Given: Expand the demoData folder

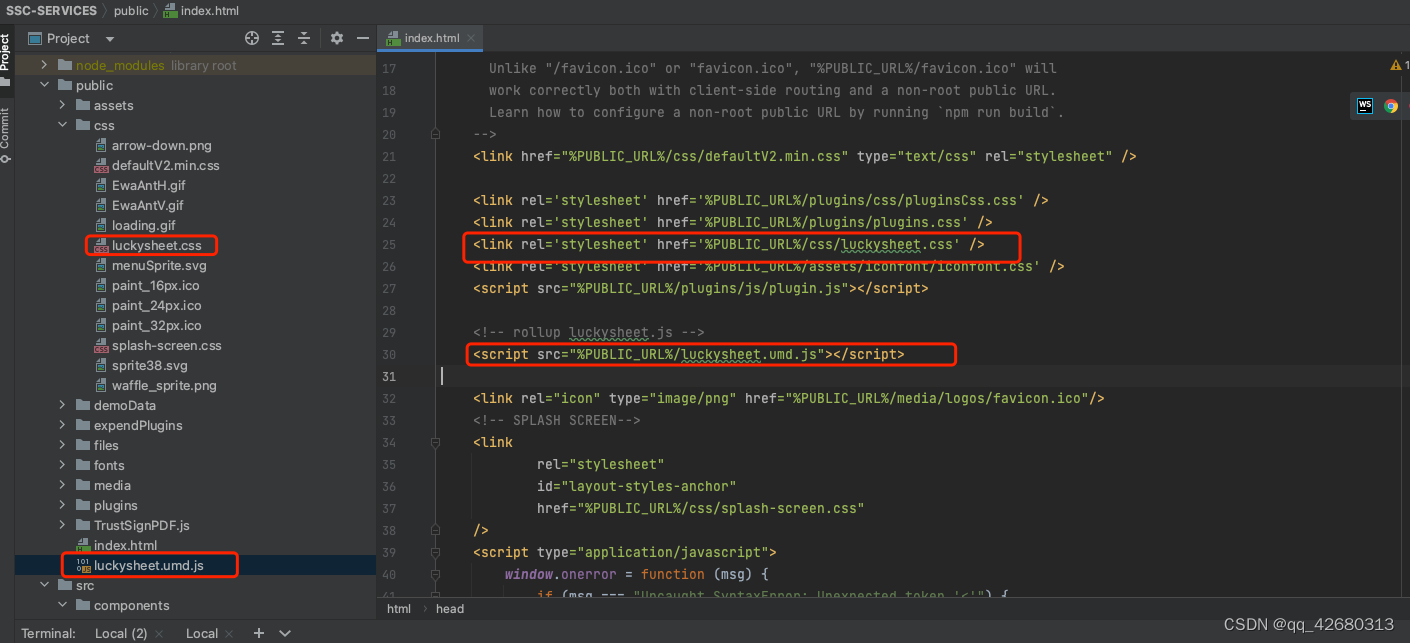Looking at the screenshot, I should pos(61,405).
